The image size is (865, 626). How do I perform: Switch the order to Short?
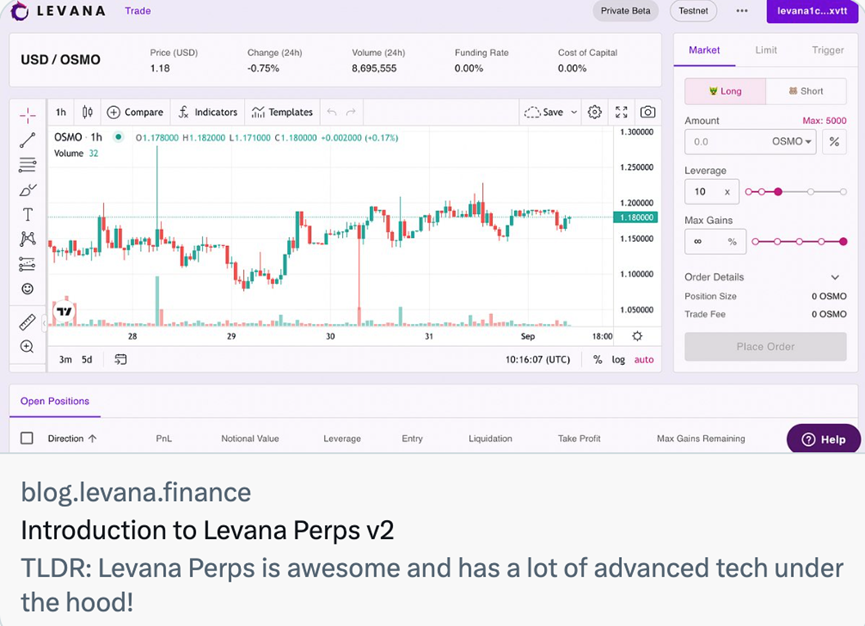(x=806, y=91)
